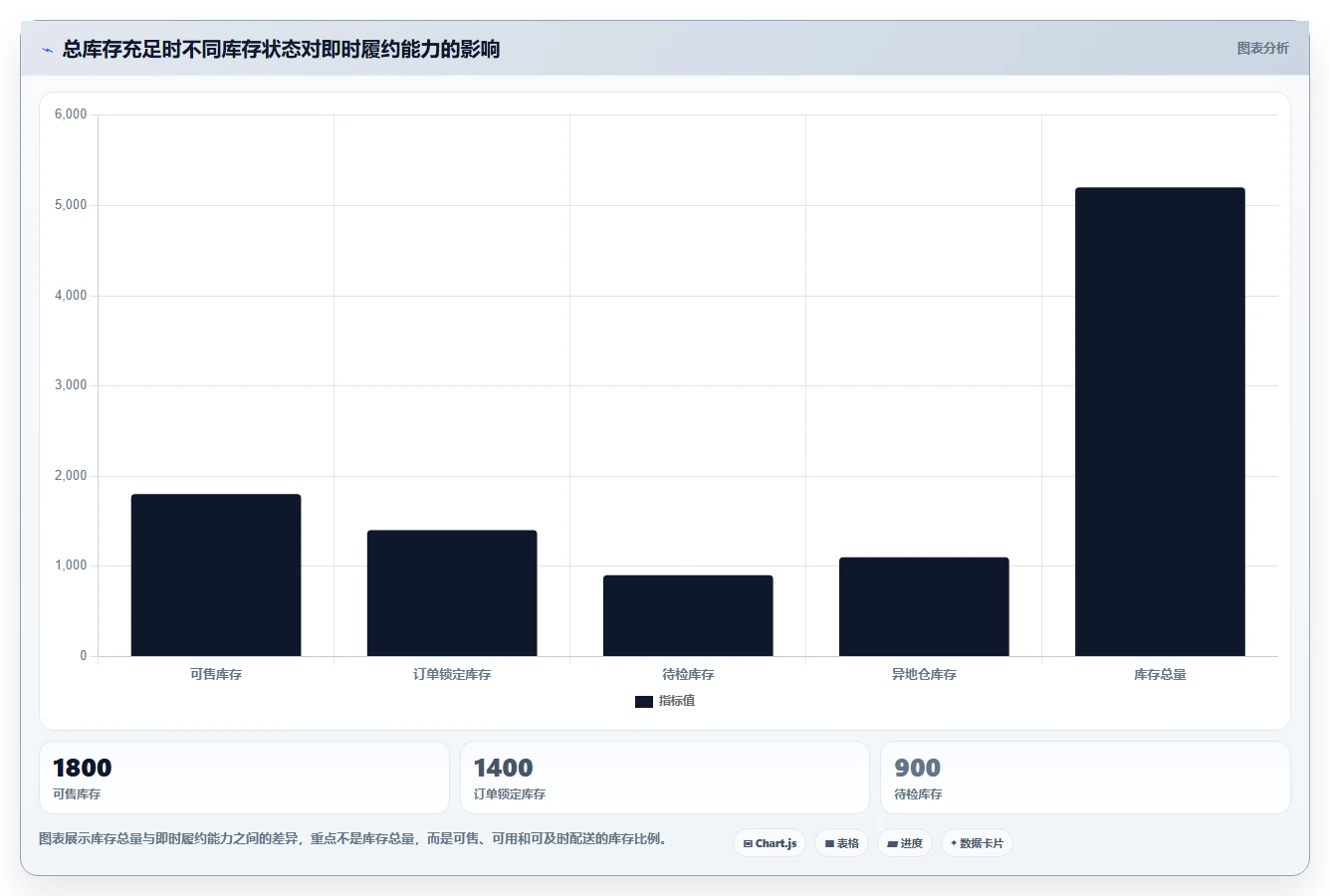This screenshot has height=896, width=1330.
Task: Click the 订单锁定库存 bar in the chart
Action: click(452, 593)
